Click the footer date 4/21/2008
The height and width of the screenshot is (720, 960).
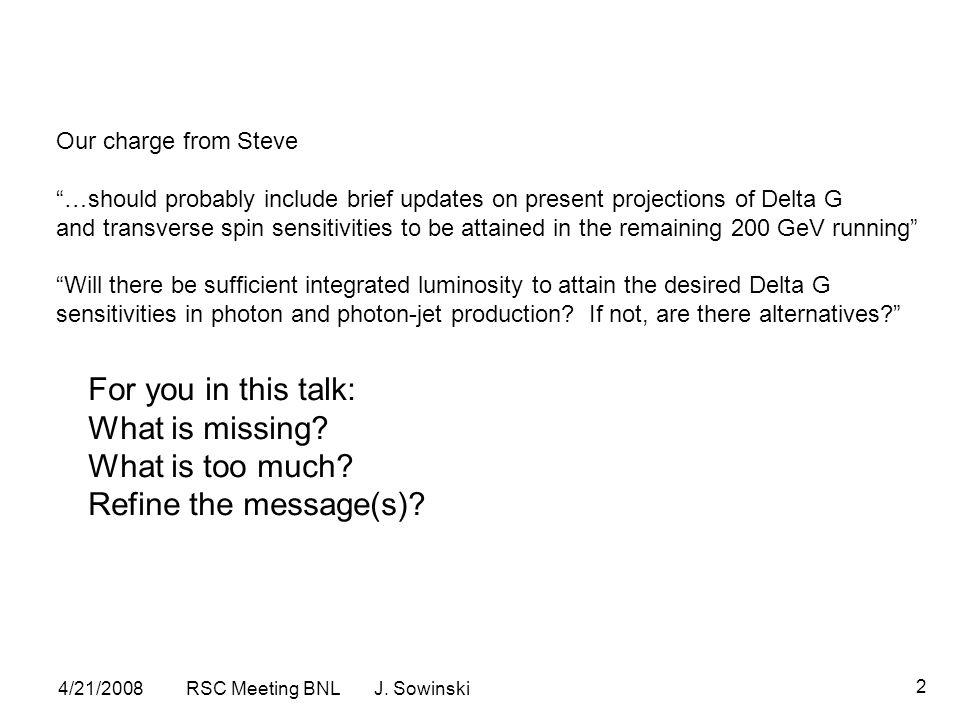pyautogui.click(x=100, y=688)
